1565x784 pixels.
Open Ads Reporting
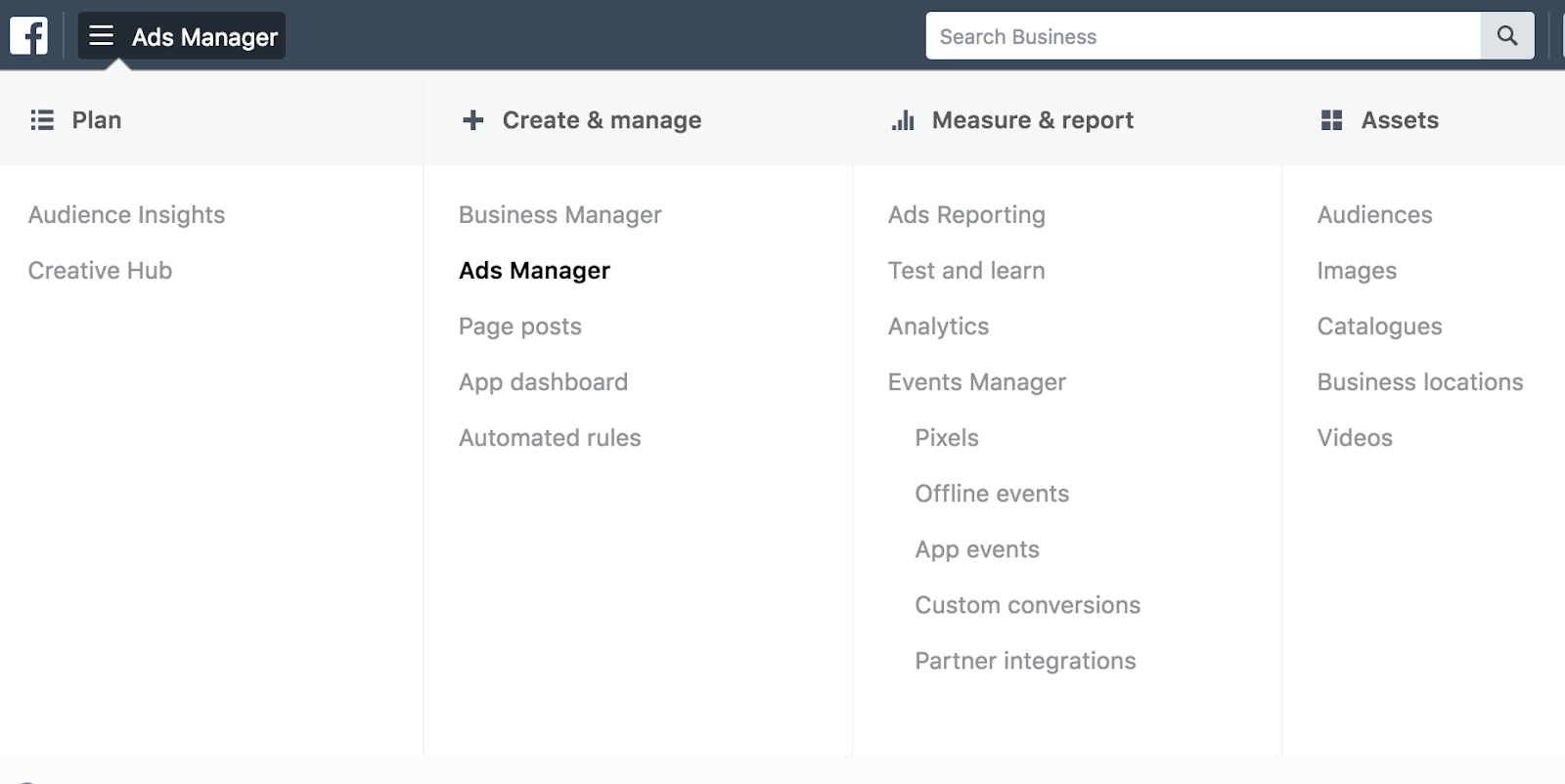[966, 215]
